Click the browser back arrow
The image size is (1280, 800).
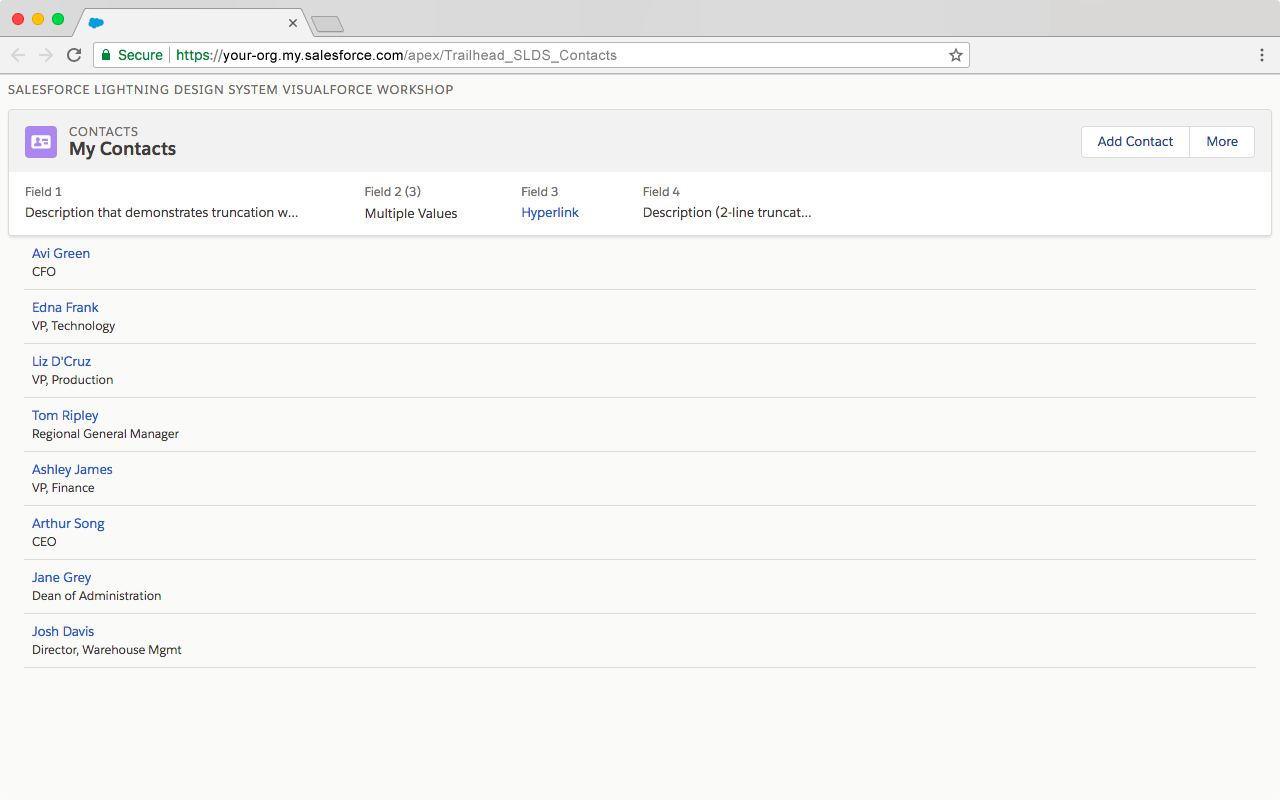tap(18, 55)
